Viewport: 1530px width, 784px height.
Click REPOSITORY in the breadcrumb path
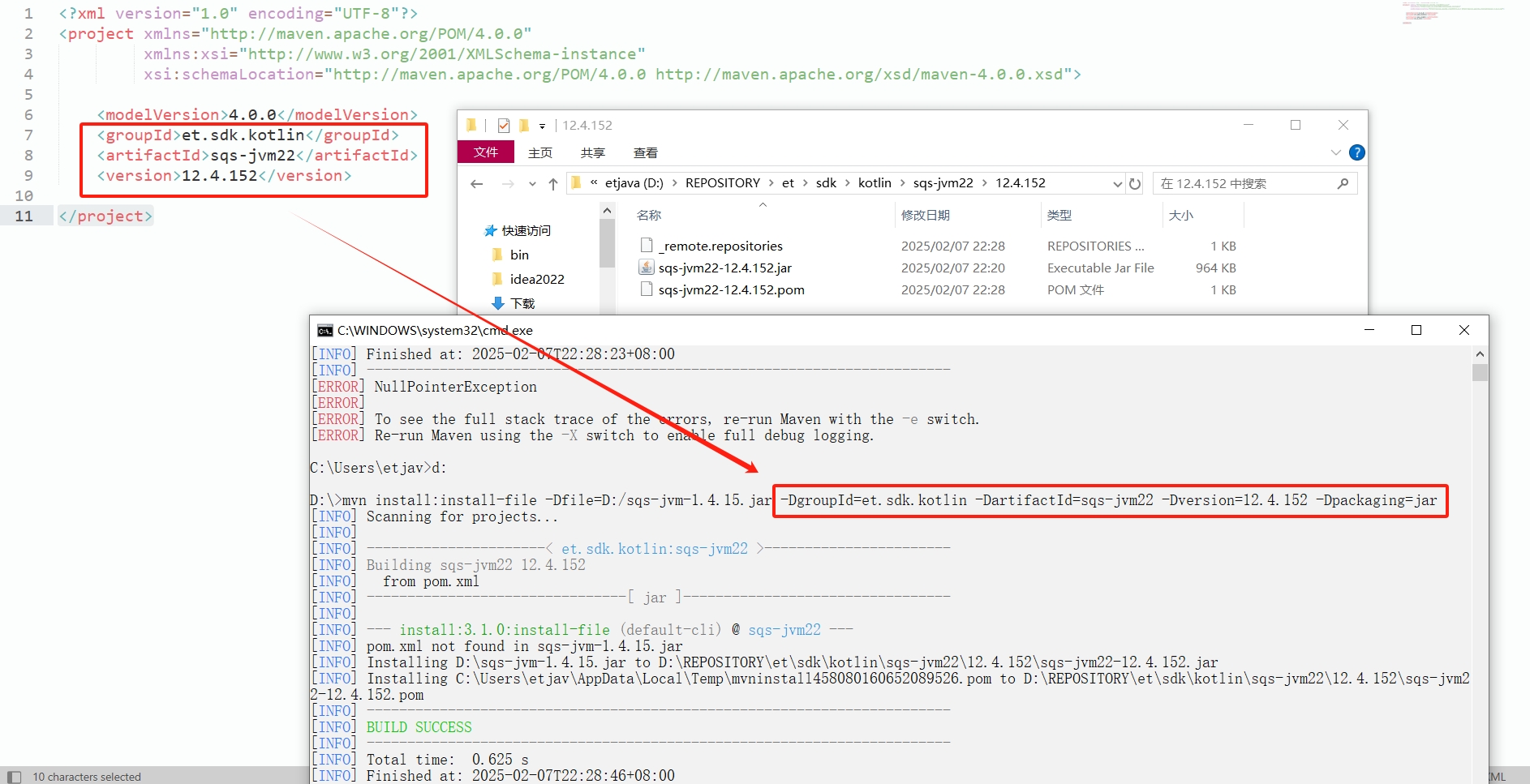pos(722,183)
